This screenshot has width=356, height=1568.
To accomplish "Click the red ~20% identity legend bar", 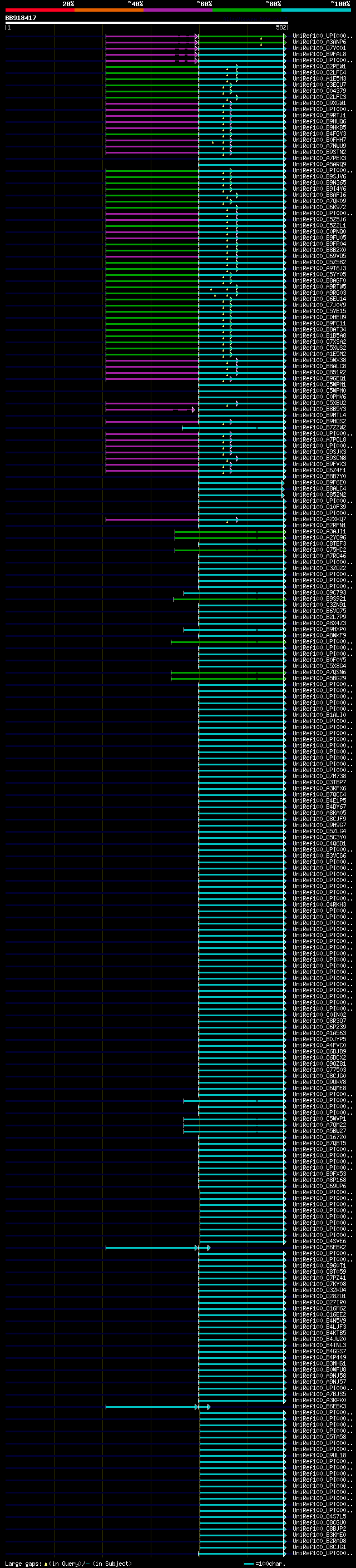I will 39,10.
